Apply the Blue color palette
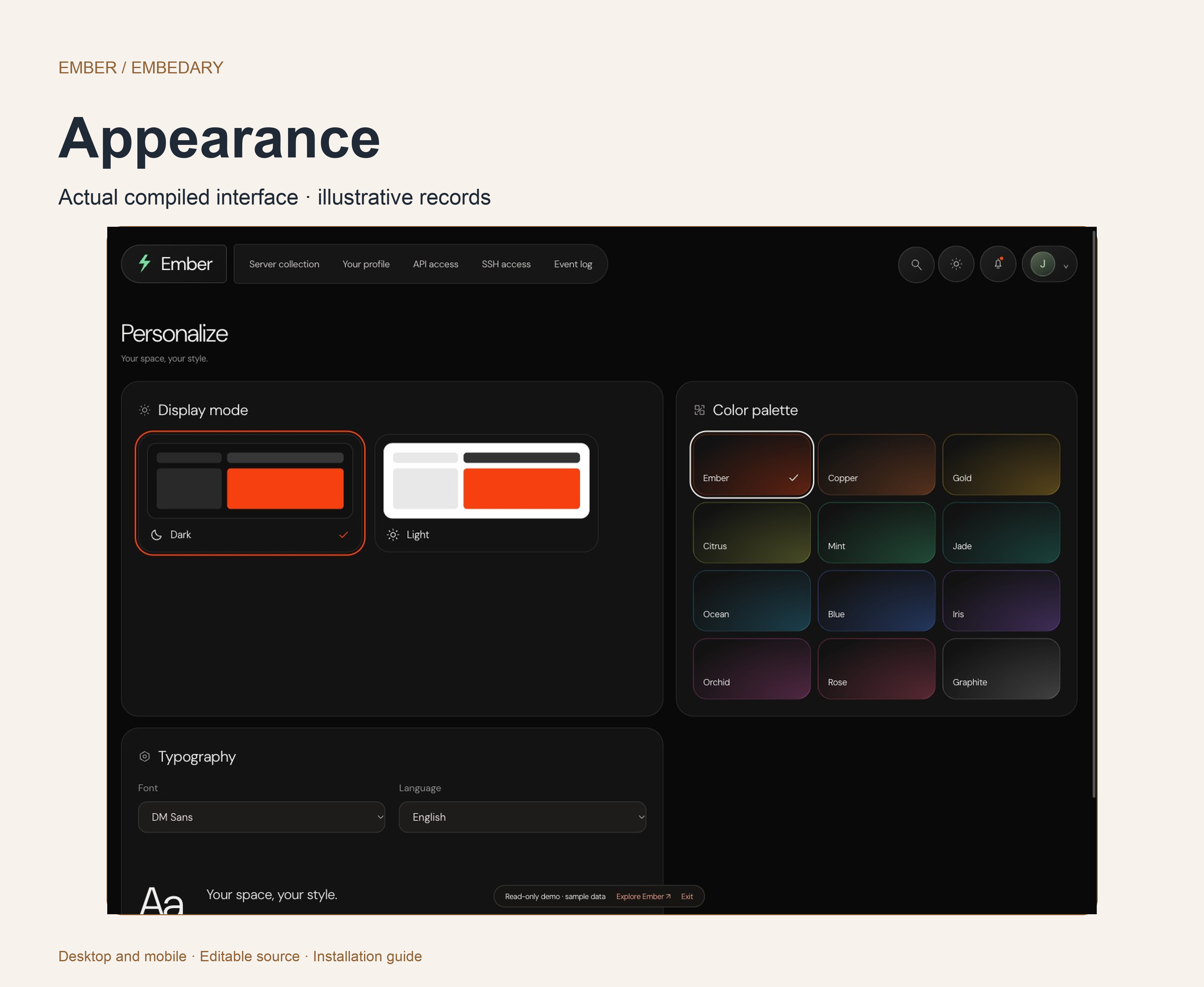The image size is (1204, 987). [x=877, y=601]
